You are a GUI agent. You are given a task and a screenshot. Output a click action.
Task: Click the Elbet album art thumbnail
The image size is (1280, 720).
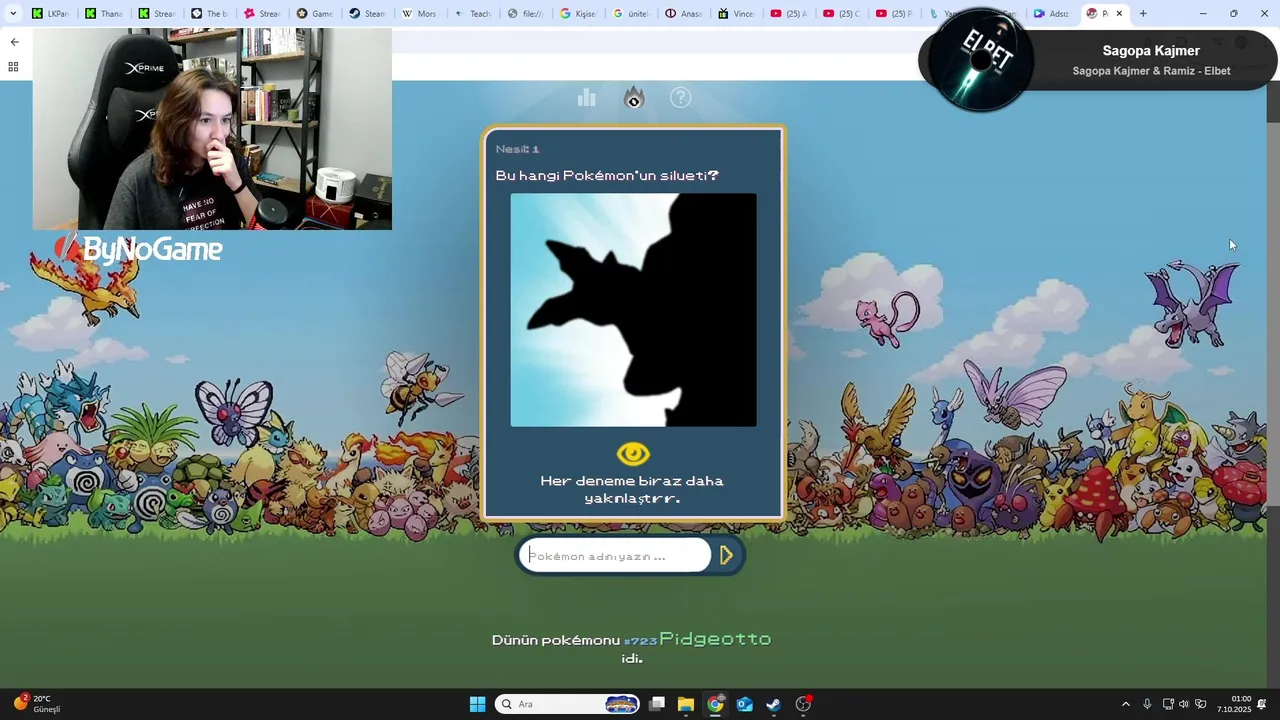click(x=981, y=60)
